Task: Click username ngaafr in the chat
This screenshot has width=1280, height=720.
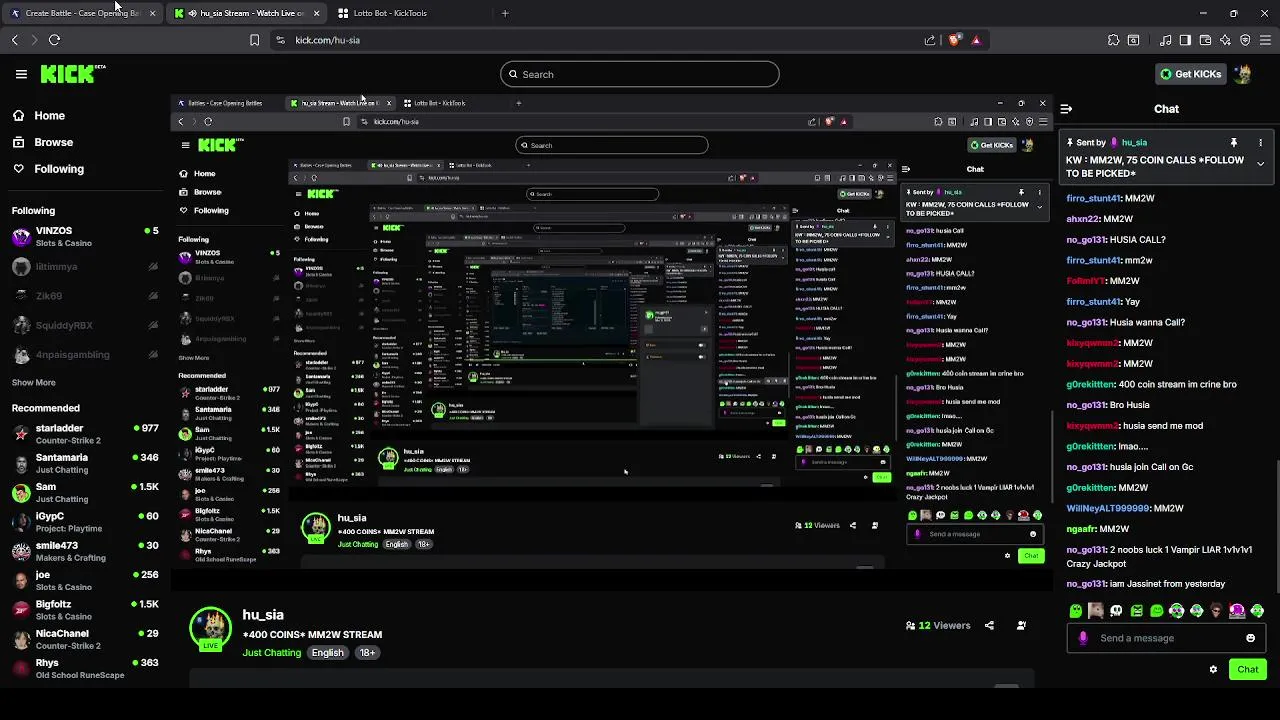Action: pyautogui.click(x=1081, y=529)
